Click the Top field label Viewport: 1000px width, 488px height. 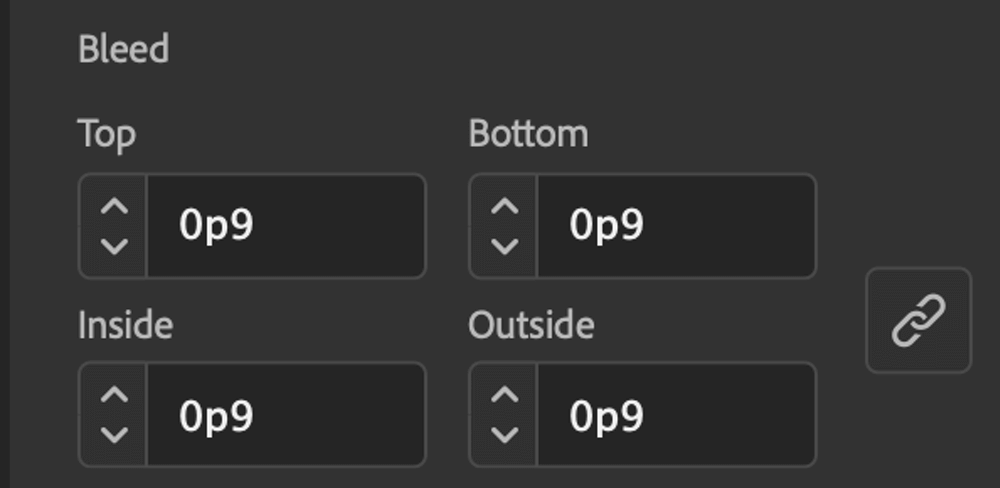click(107, 136)
